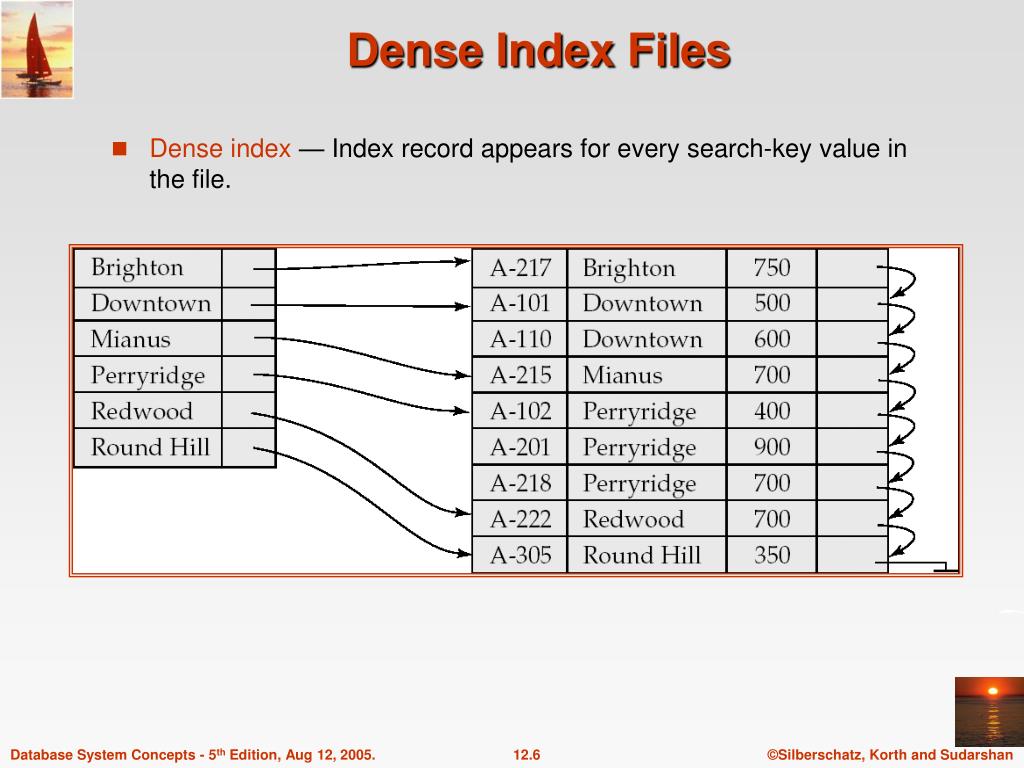
Task: Select the red 'Dense index' term
Action: (220, 149)
